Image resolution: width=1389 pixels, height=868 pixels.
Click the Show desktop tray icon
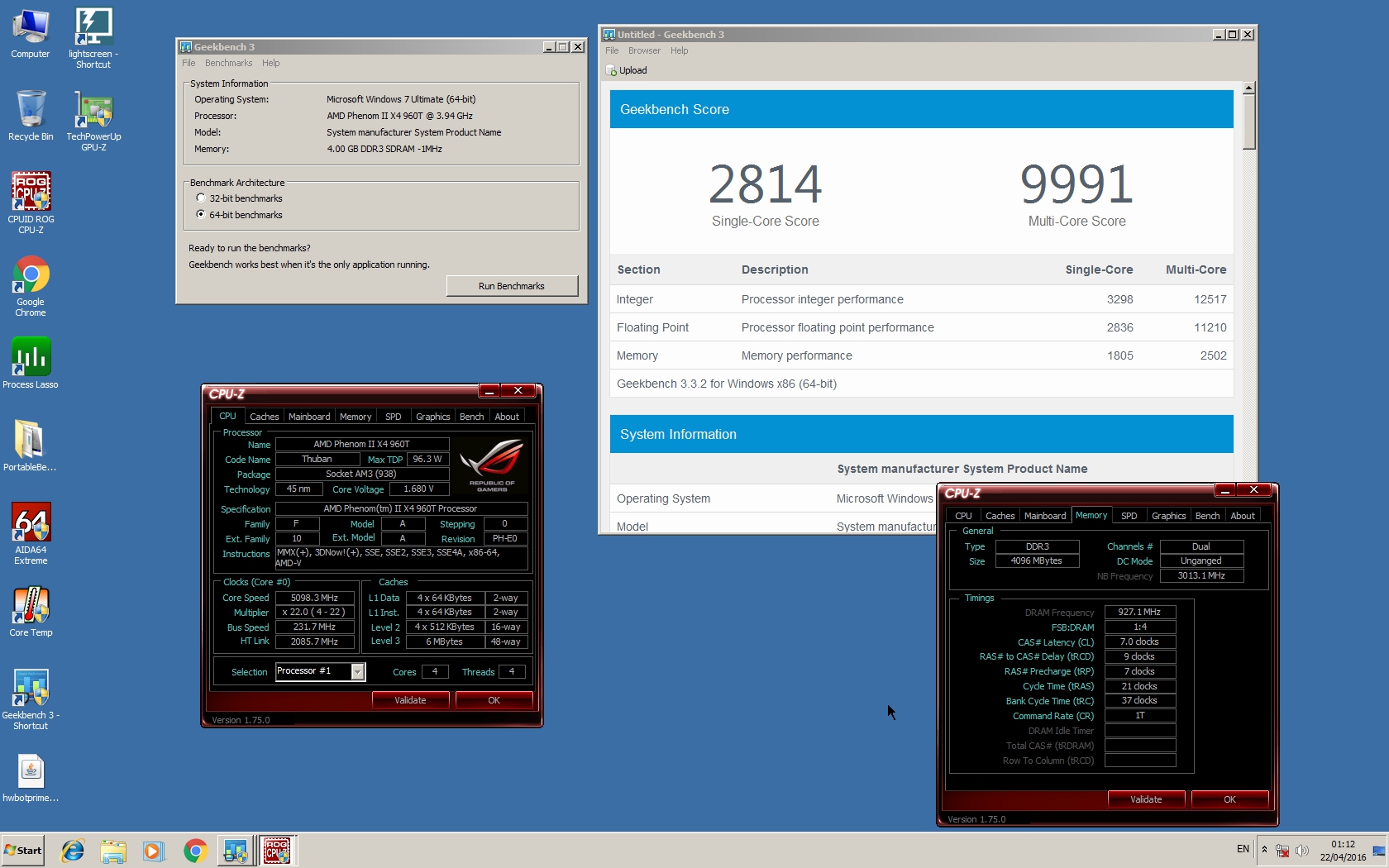click(x=1379, y=851)
